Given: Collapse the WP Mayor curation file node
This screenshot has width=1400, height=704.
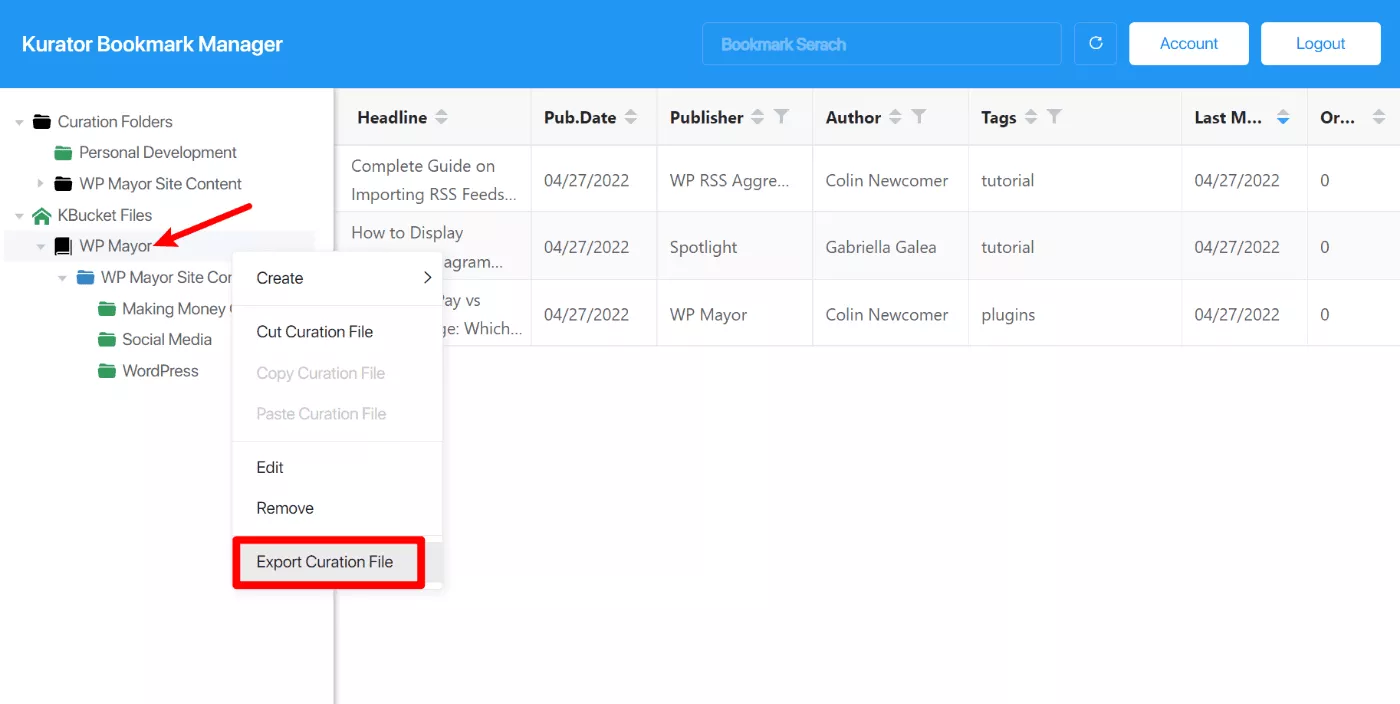Looking at the screenshot, I should [41, 246].
